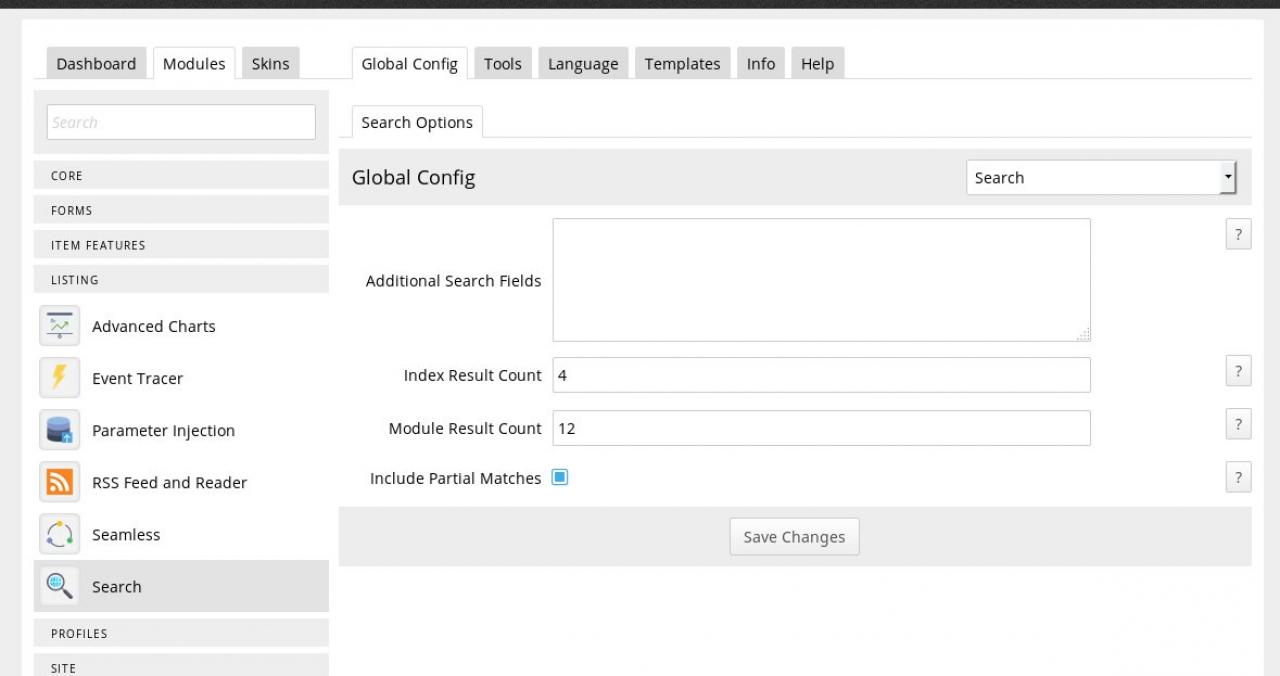Click the Additional Search Fields text area
Image resolution: width=1280 pixels, height=676 pixels.
click(x=821, y=280)
